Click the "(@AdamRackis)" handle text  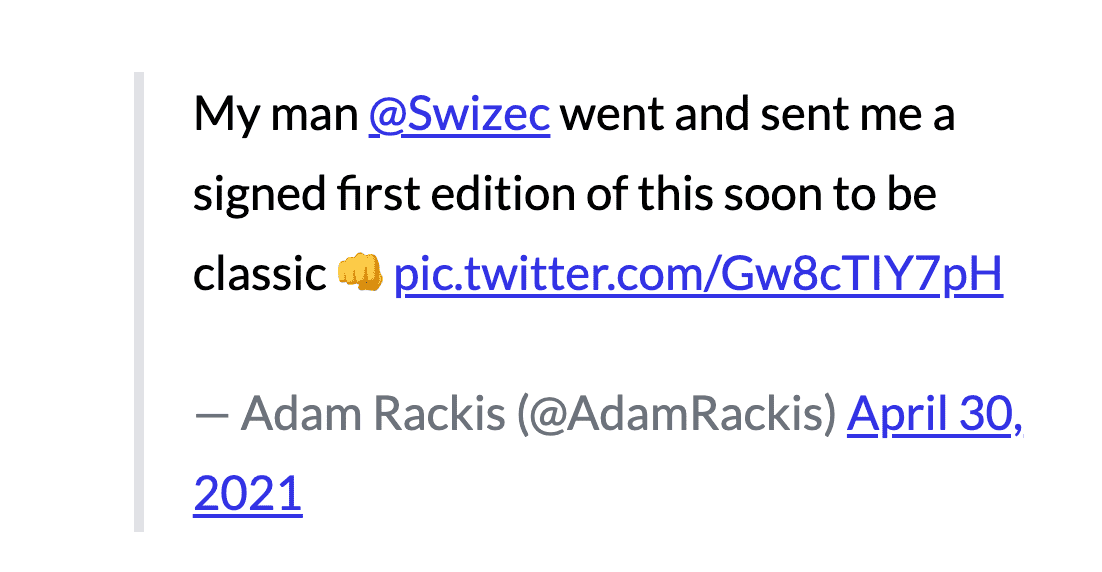point(676,413)
